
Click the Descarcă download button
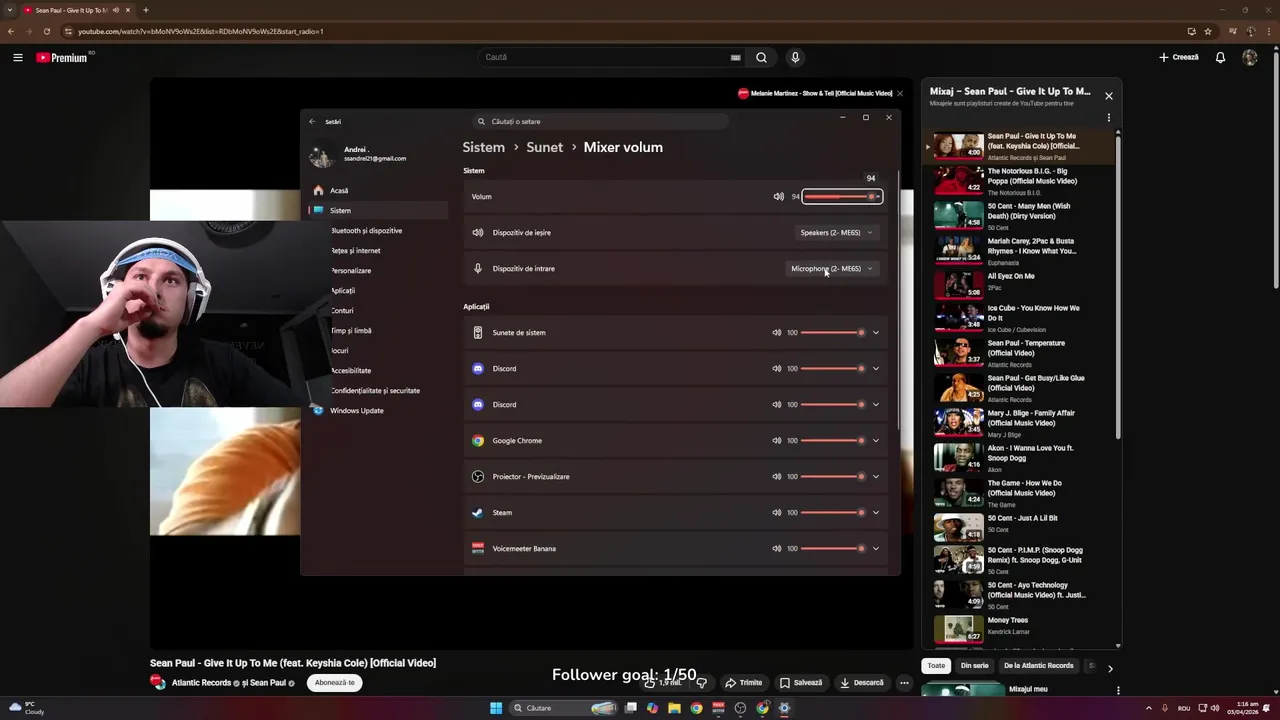click(x=861, y=683)
